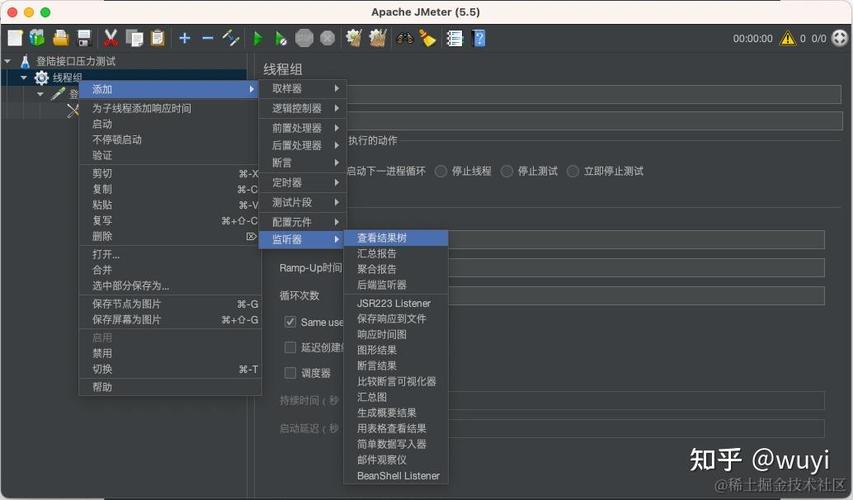This screenshot has width=853, height=500.
Task: Open the 定时器 submenu
Action: click(302, 182)
